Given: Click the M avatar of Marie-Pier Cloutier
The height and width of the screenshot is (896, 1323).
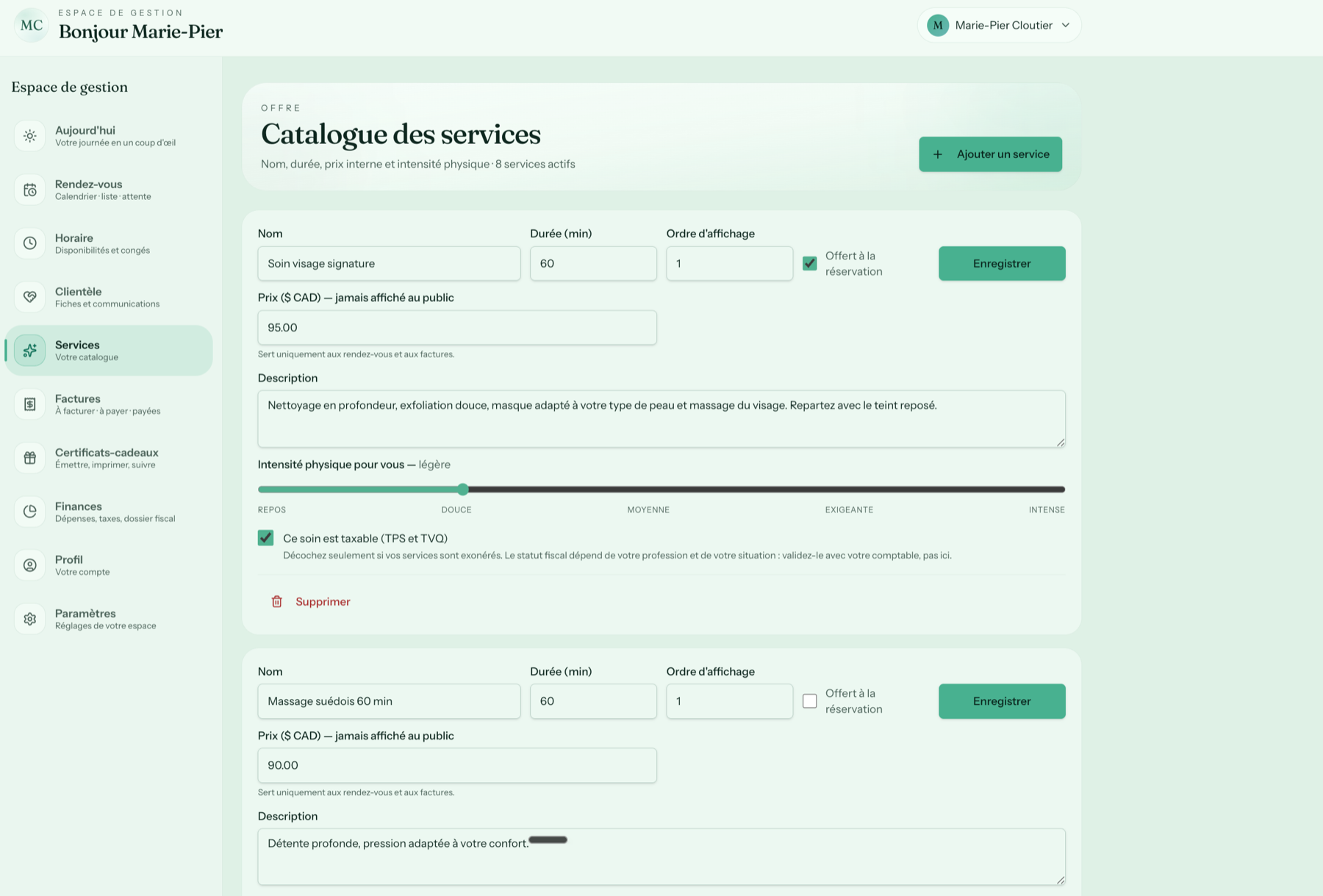Looking at the screenshot, I should [938, 26].
